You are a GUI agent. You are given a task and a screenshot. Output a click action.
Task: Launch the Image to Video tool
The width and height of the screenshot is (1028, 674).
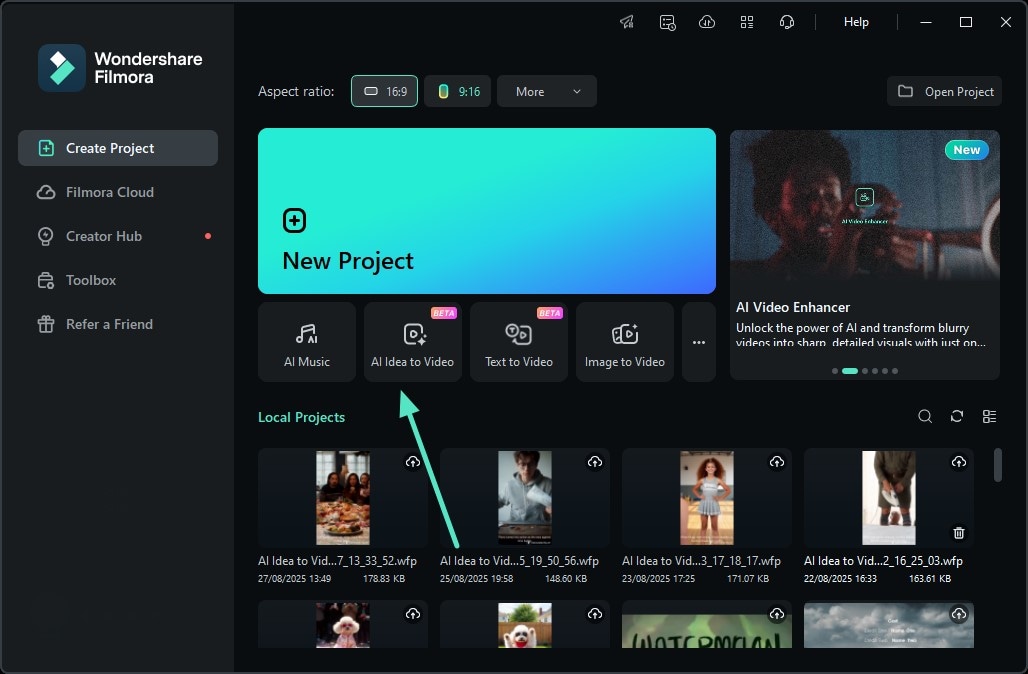pos(625,342)
